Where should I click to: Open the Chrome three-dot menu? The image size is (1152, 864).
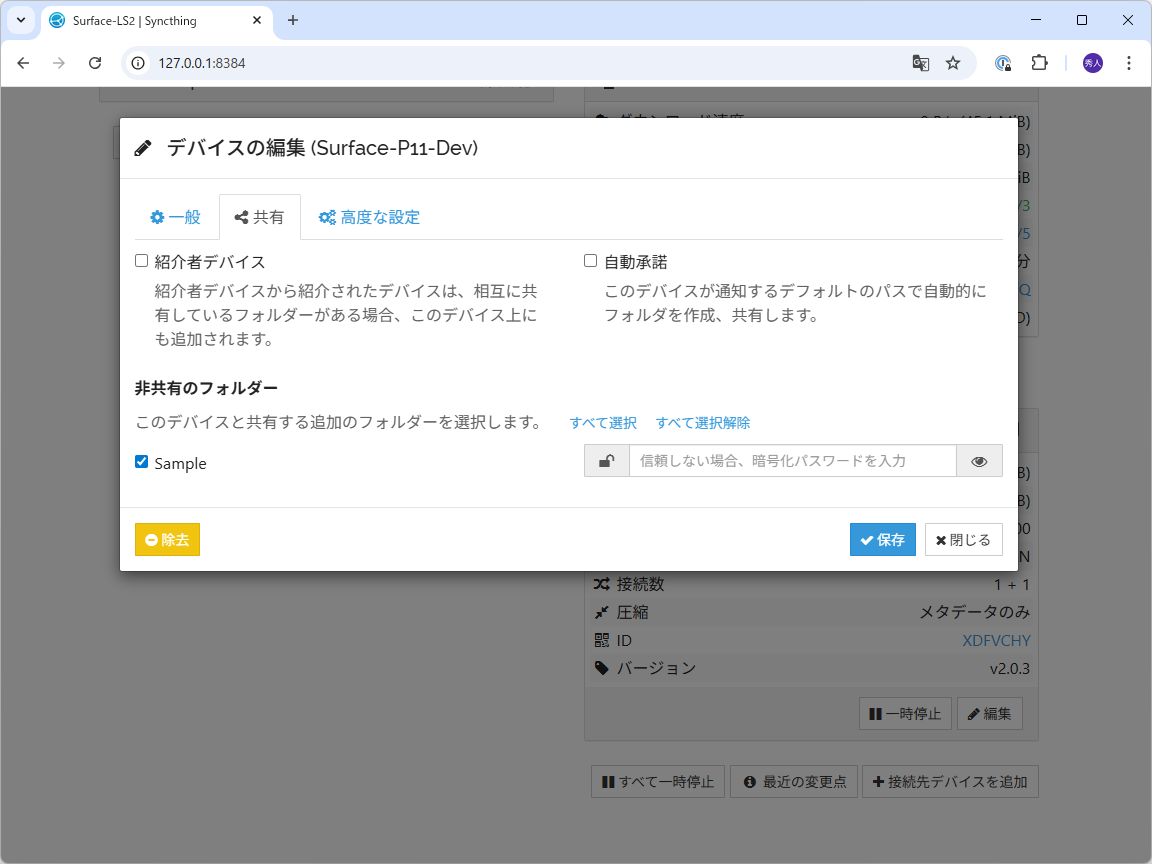click(x=1129, y=62)
